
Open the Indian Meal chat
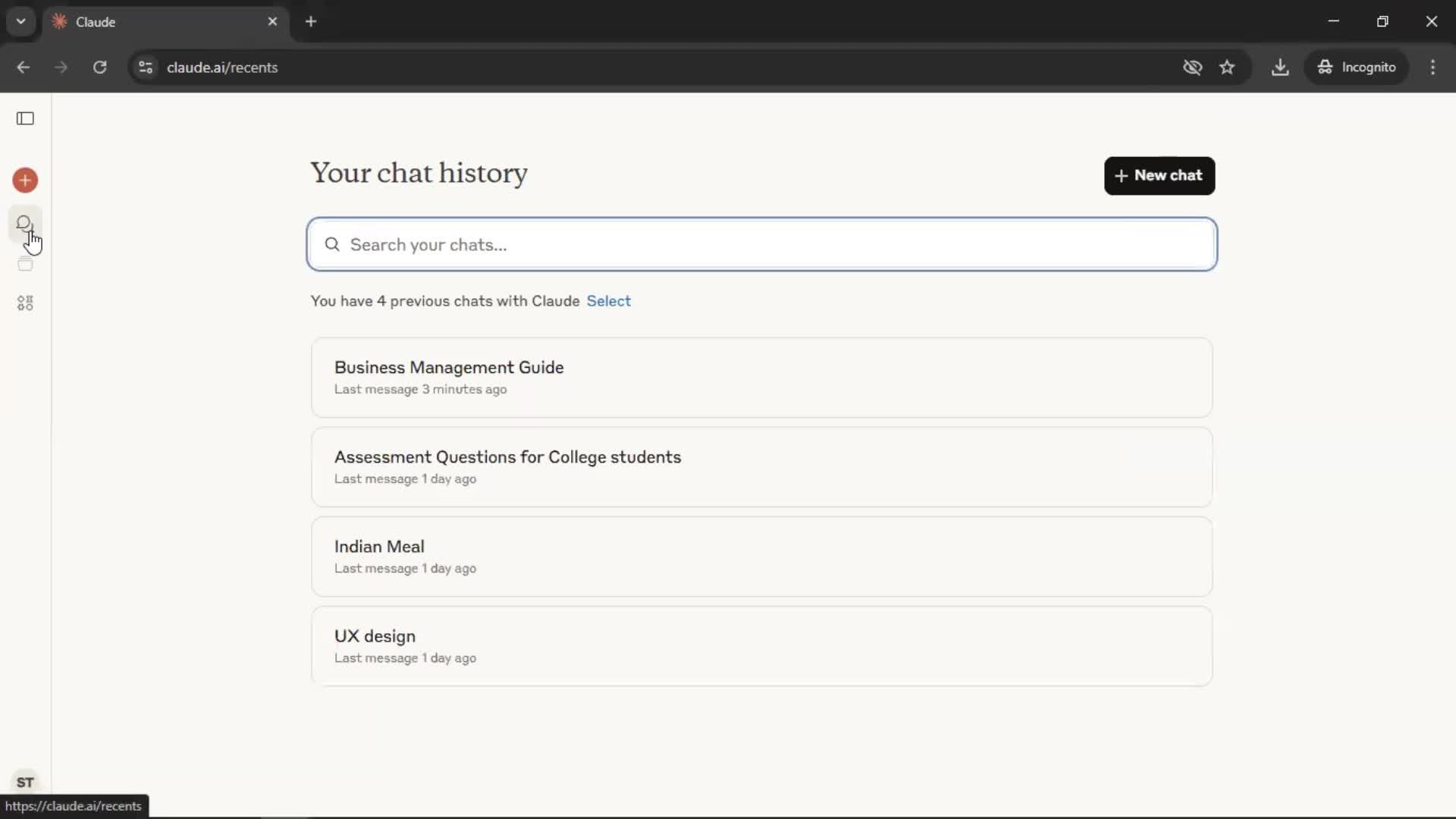[761, 556]
